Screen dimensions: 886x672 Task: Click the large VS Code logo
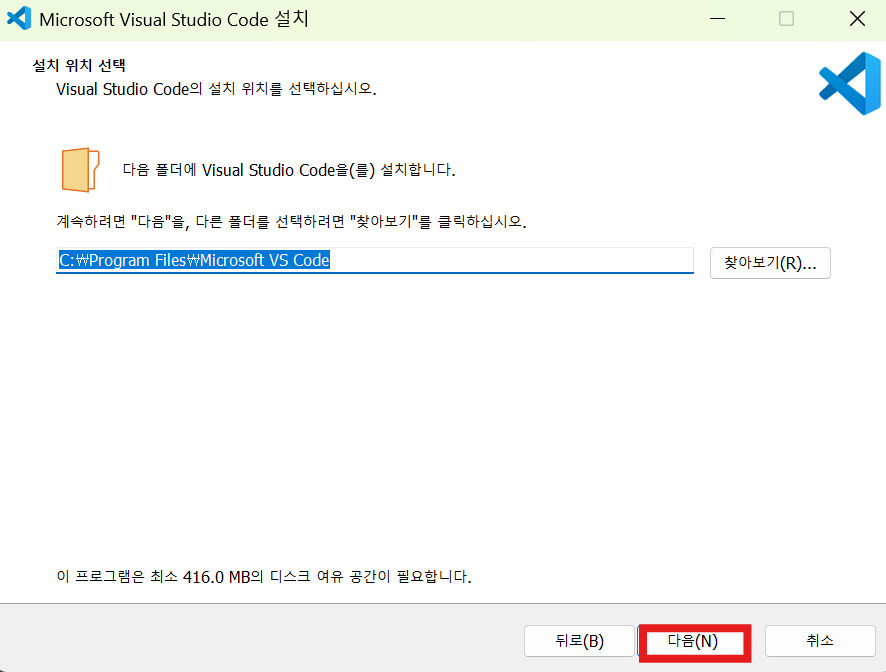(850, 84)
